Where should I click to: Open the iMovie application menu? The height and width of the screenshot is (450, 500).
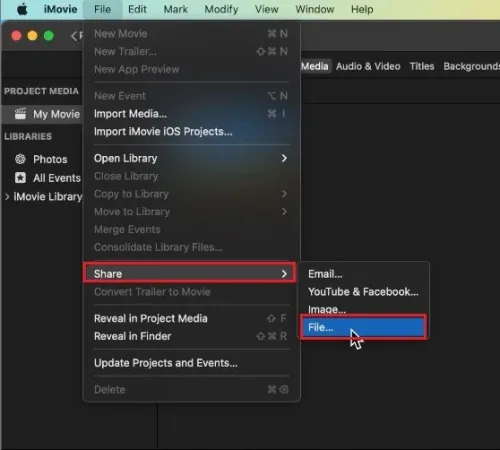(60, 9)
